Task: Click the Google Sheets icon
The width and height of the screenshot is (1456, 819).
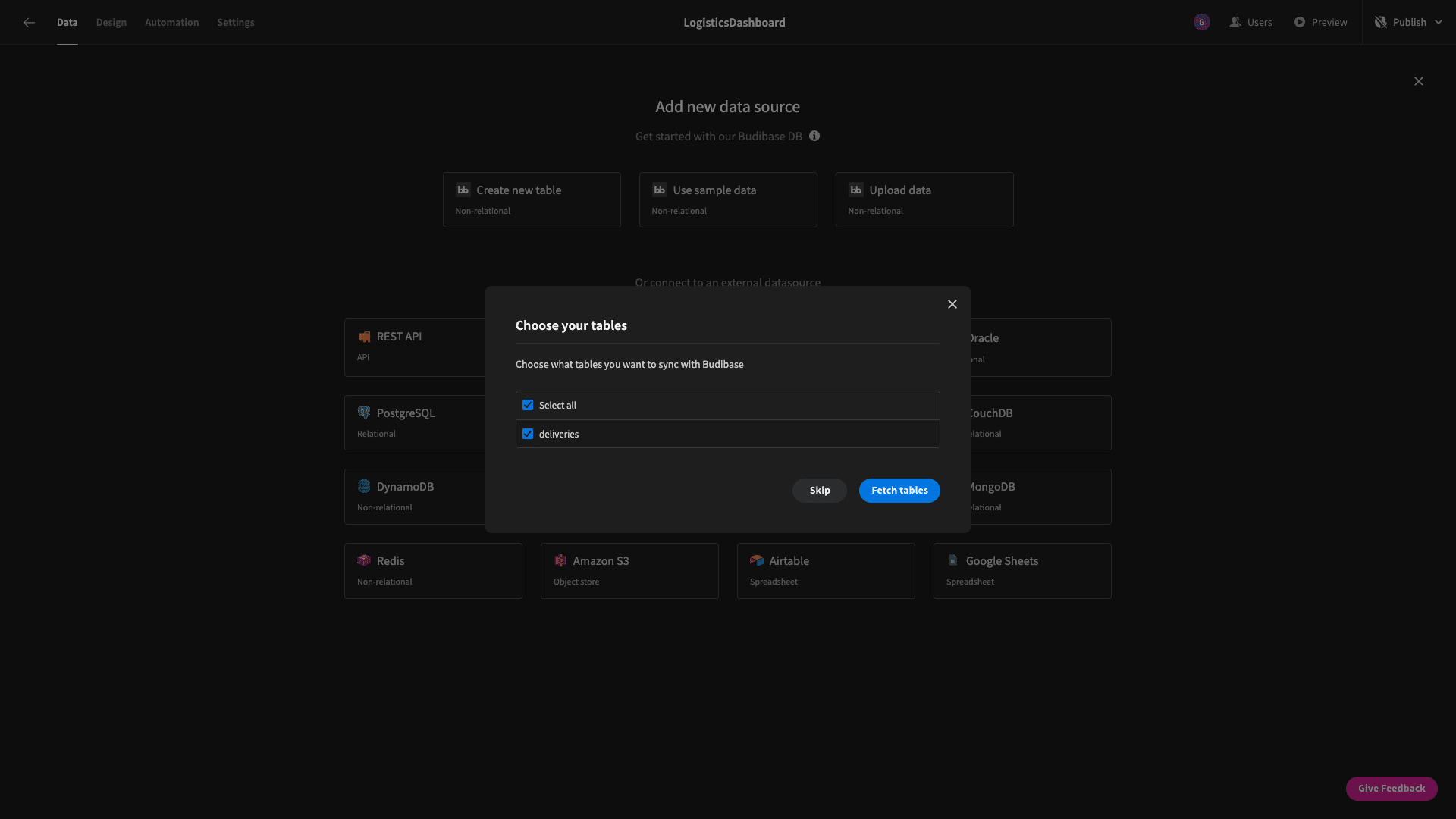Action: 953,561
